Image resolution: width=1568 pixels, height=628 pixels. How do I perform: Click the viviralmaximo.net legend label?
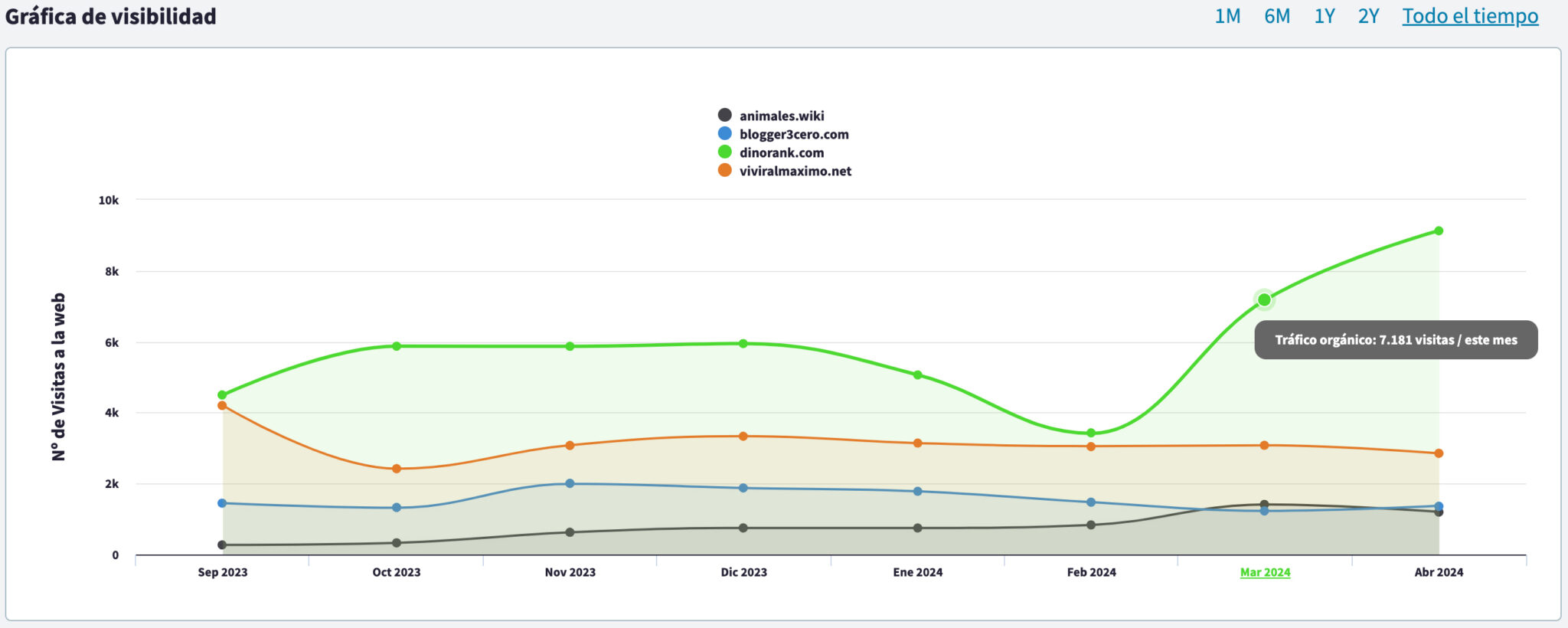(795, 171)
